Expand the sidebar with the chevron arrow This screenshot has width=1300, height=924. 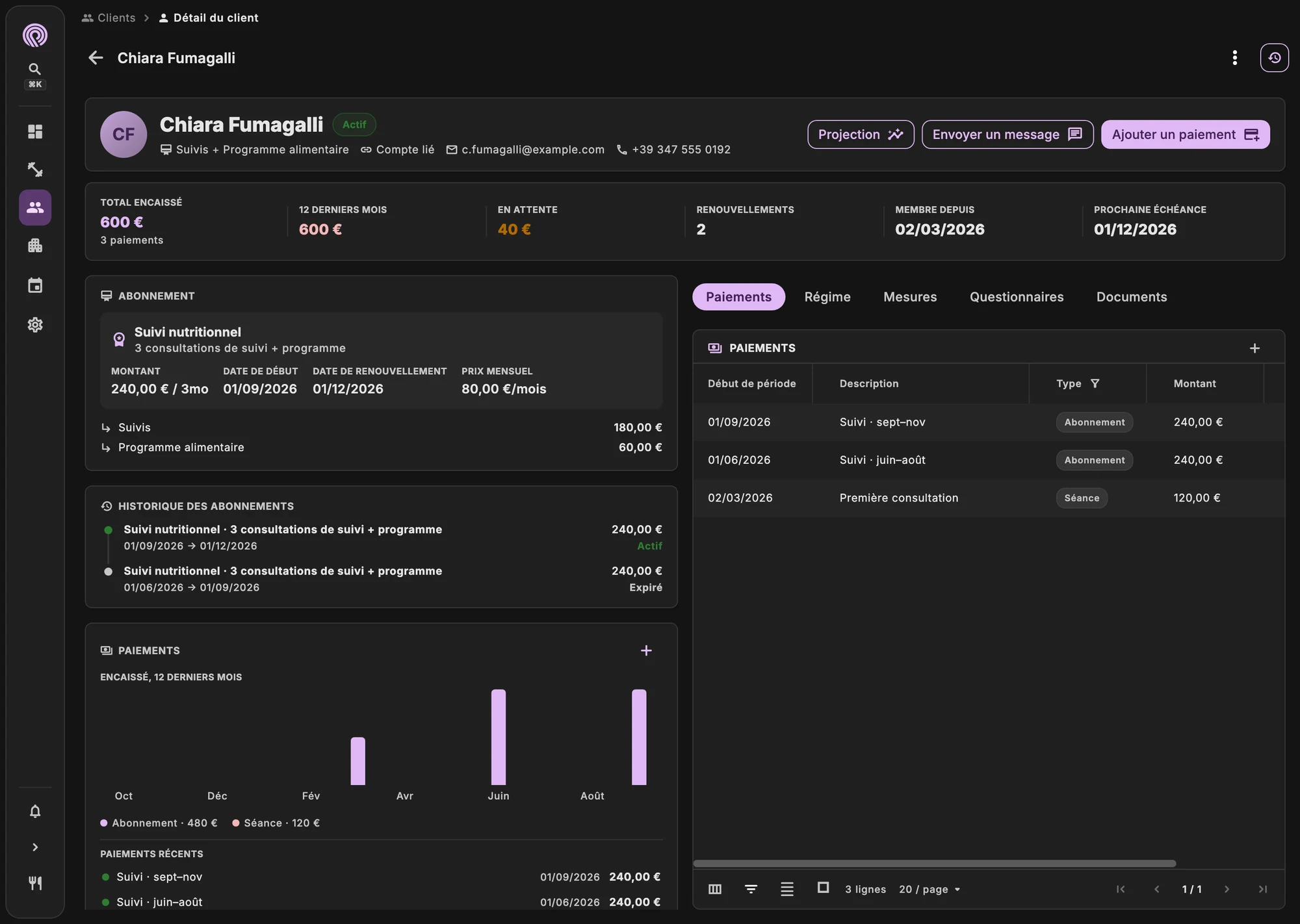tap(35, 847)
